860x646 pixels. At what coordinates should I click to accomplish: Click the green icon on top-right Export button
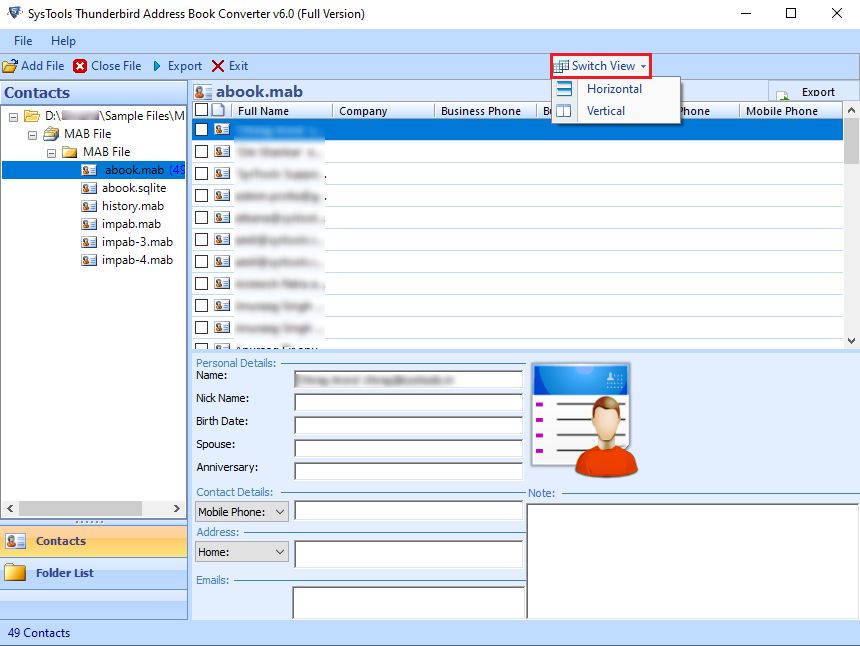783,94
